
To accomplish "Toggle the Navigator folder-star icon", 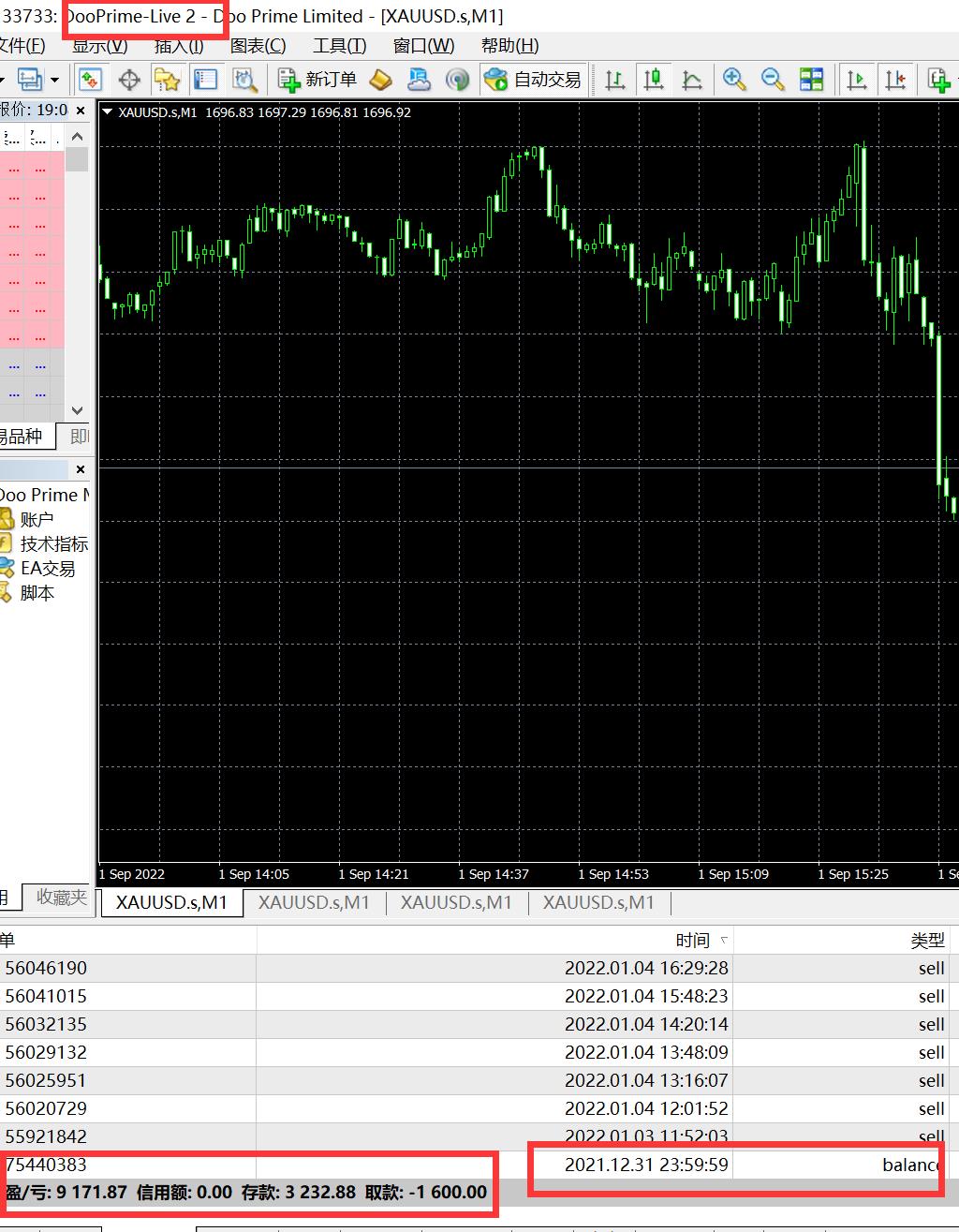I will coord(167,80).
